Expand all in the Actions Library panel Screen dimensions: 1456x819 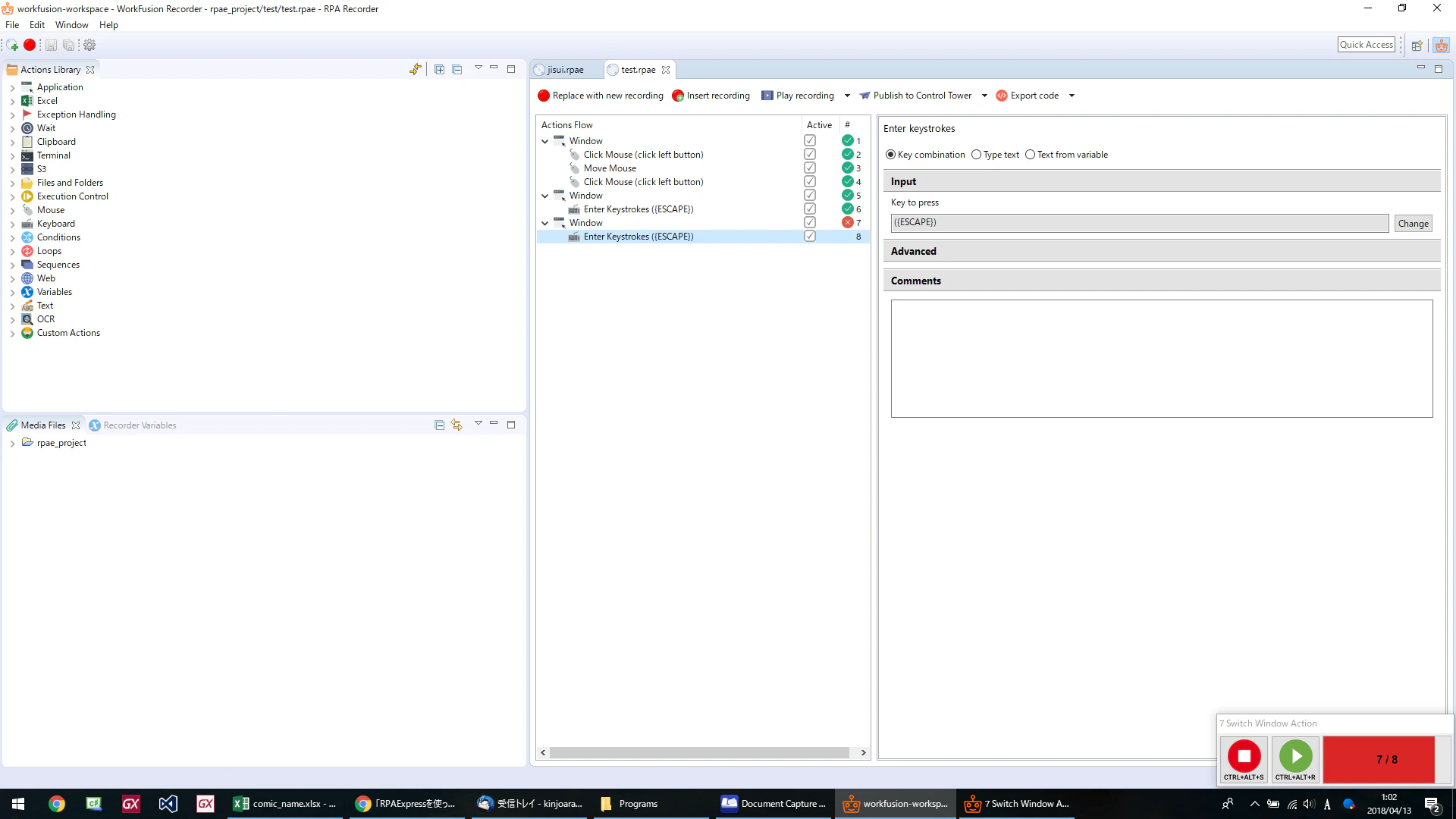point(439,69)
